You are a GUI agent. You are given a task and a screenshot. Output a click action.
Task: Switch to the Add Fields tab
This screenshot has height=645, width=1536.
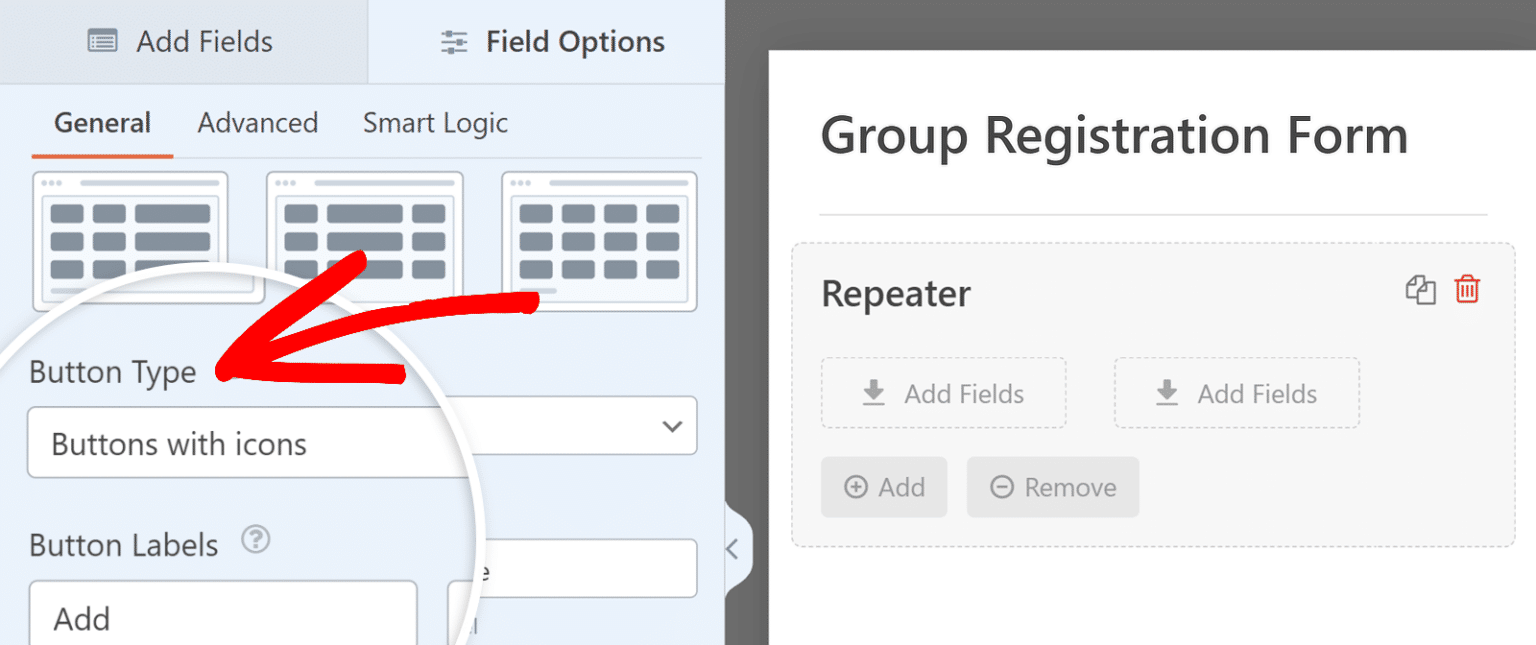pos(178,41)
